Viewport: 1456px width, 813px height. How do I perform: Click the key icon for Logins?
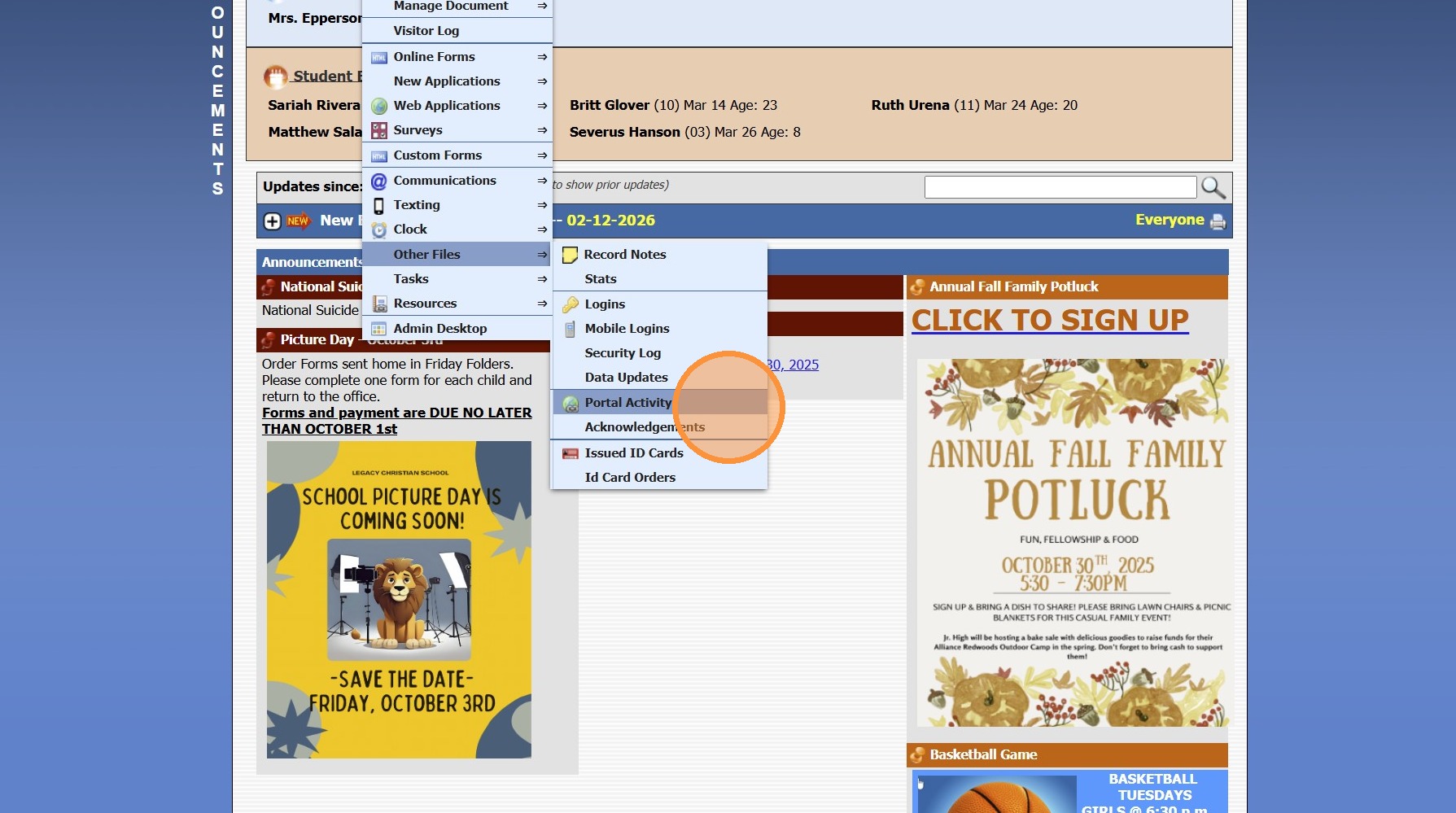coord(571,304)
